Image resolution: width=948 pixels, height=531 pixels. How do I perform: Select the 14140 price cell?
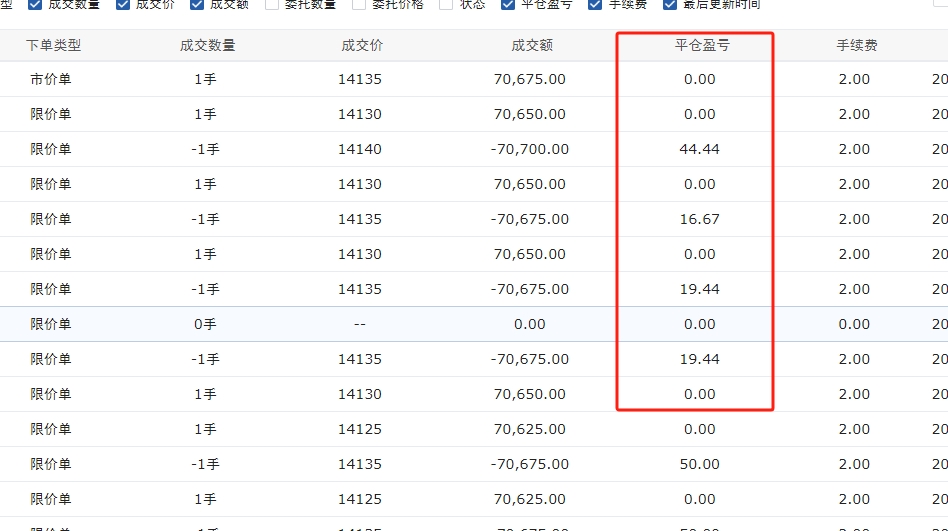(x=360, y=149)
